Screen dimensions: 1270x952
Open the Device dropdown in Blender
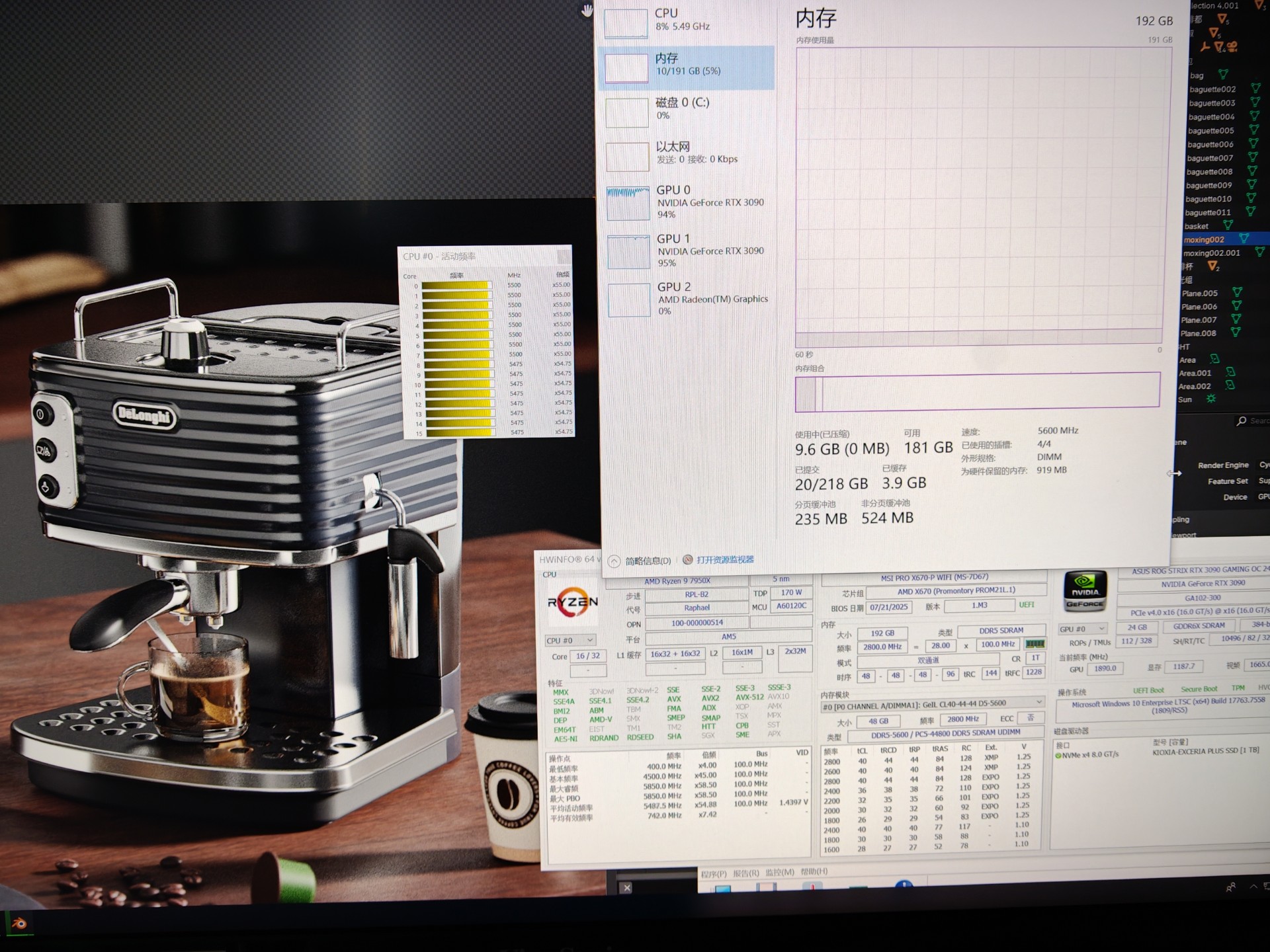(x=1263, y=496)
